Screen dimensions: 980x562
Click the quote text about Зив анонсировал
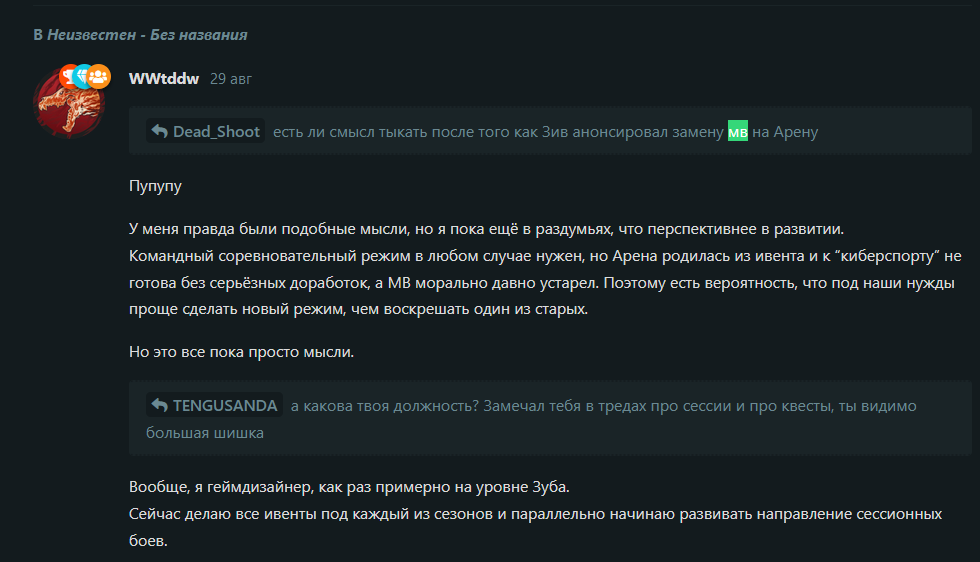[545, 132]
